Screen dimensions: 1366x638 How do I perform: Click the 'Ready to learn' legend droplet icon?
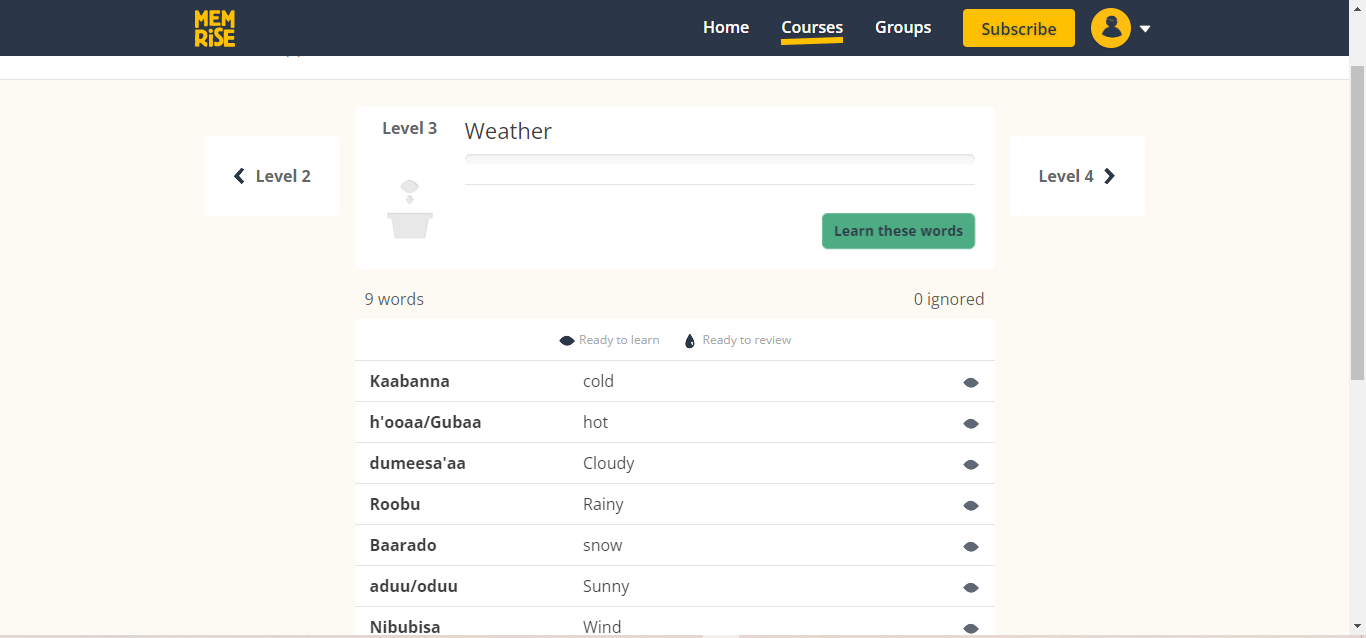coord(566,340)
